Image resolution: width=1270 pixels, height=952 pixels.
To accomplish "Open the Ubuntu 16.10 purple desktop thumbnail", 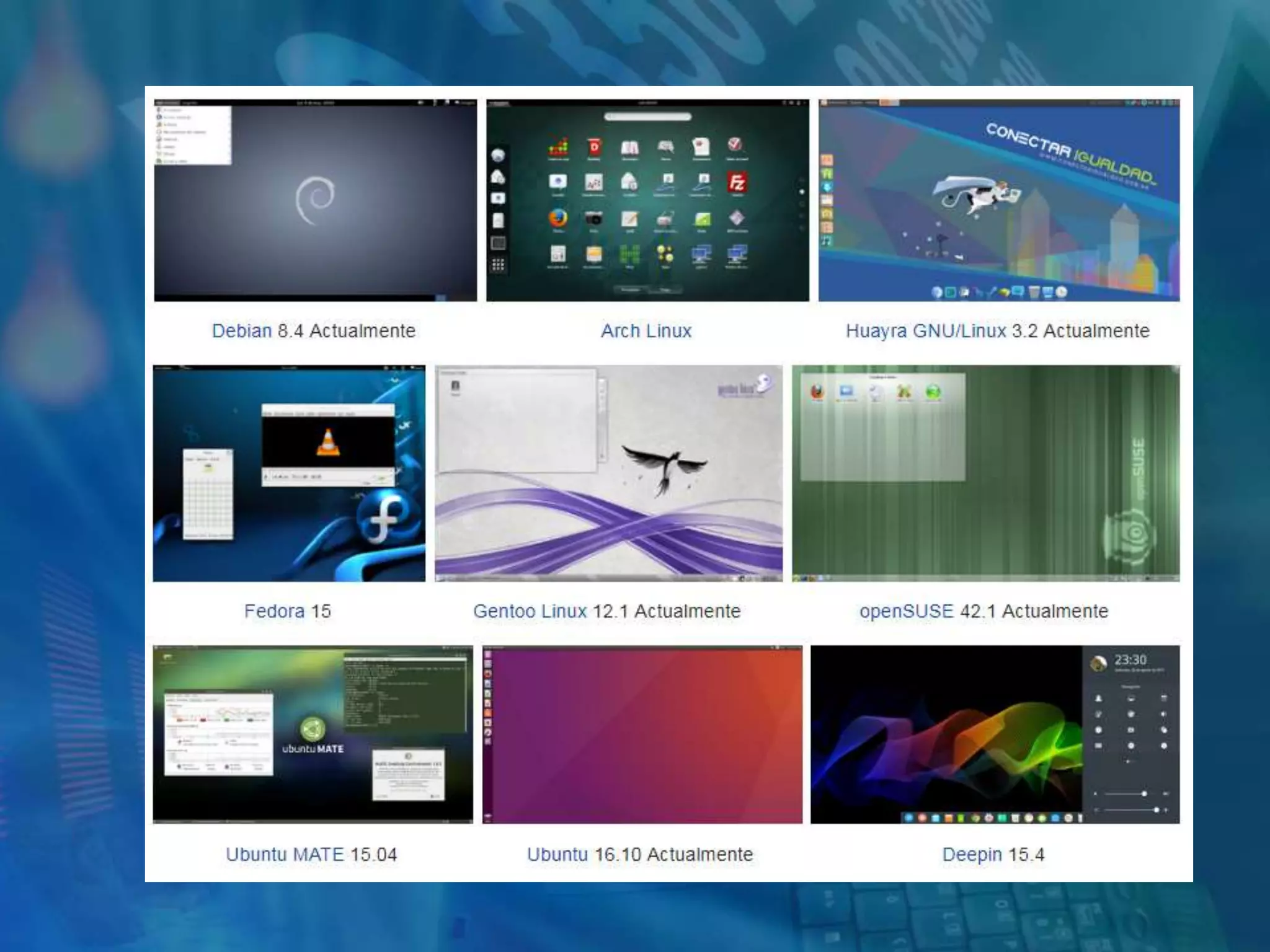I will [x=642, y=734].
